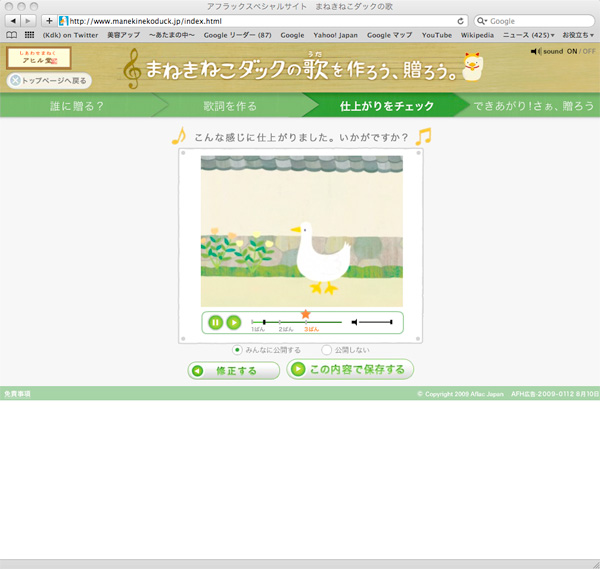Select 公開しない radio button
Viewport: 600px width, 569px height.
326,350
